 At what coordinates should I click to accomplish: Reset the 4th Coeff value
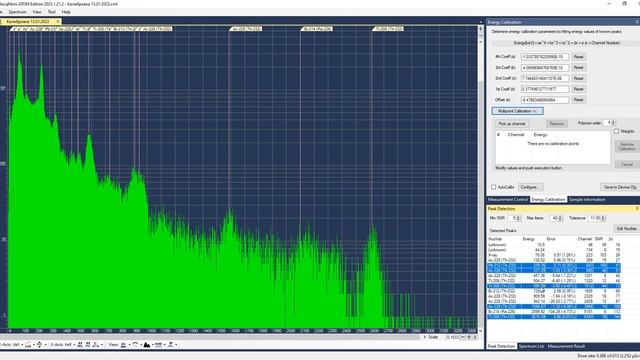click(x=578, y=57)
